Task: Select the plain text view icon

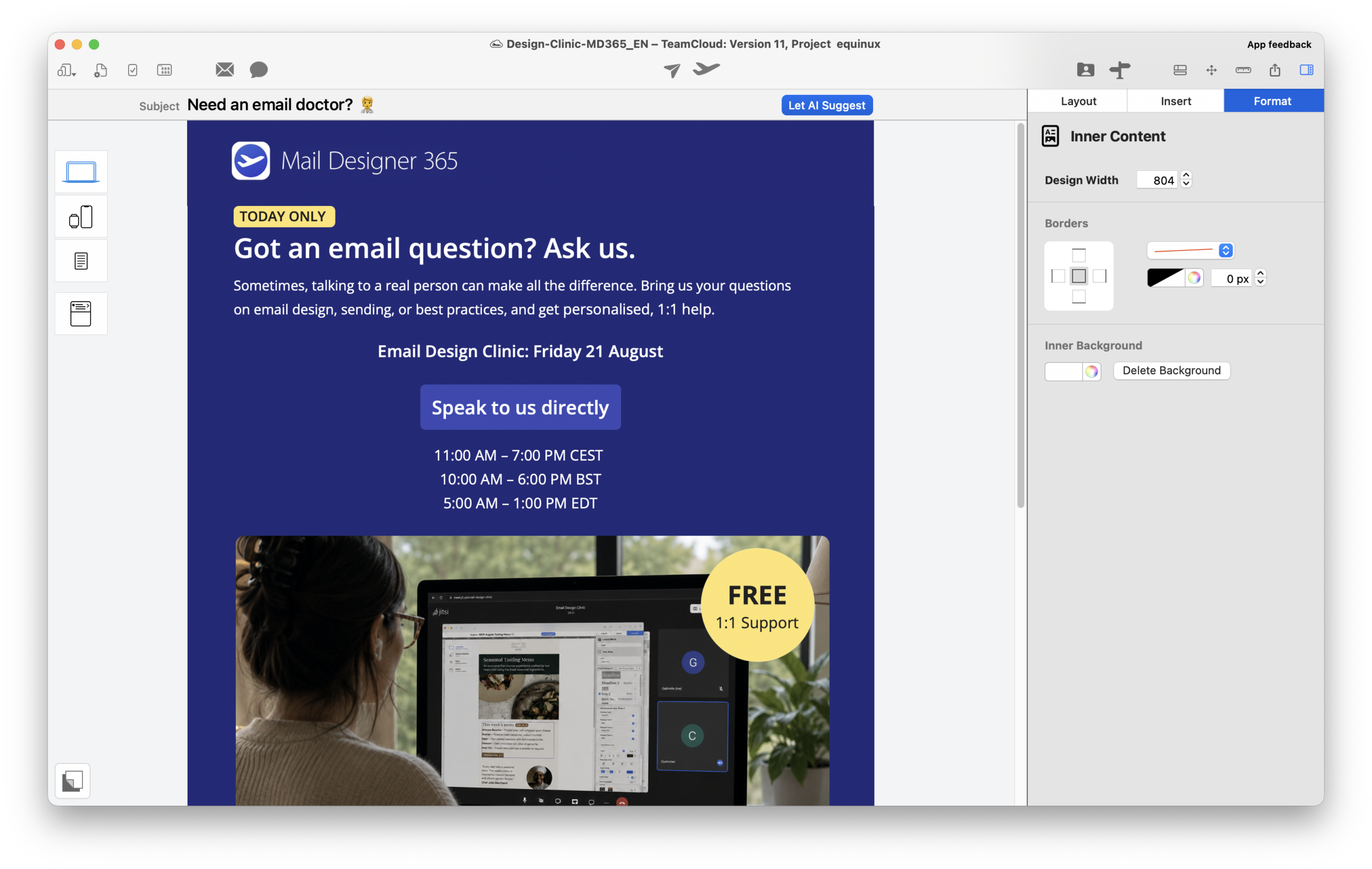Action: pos(81,261)
